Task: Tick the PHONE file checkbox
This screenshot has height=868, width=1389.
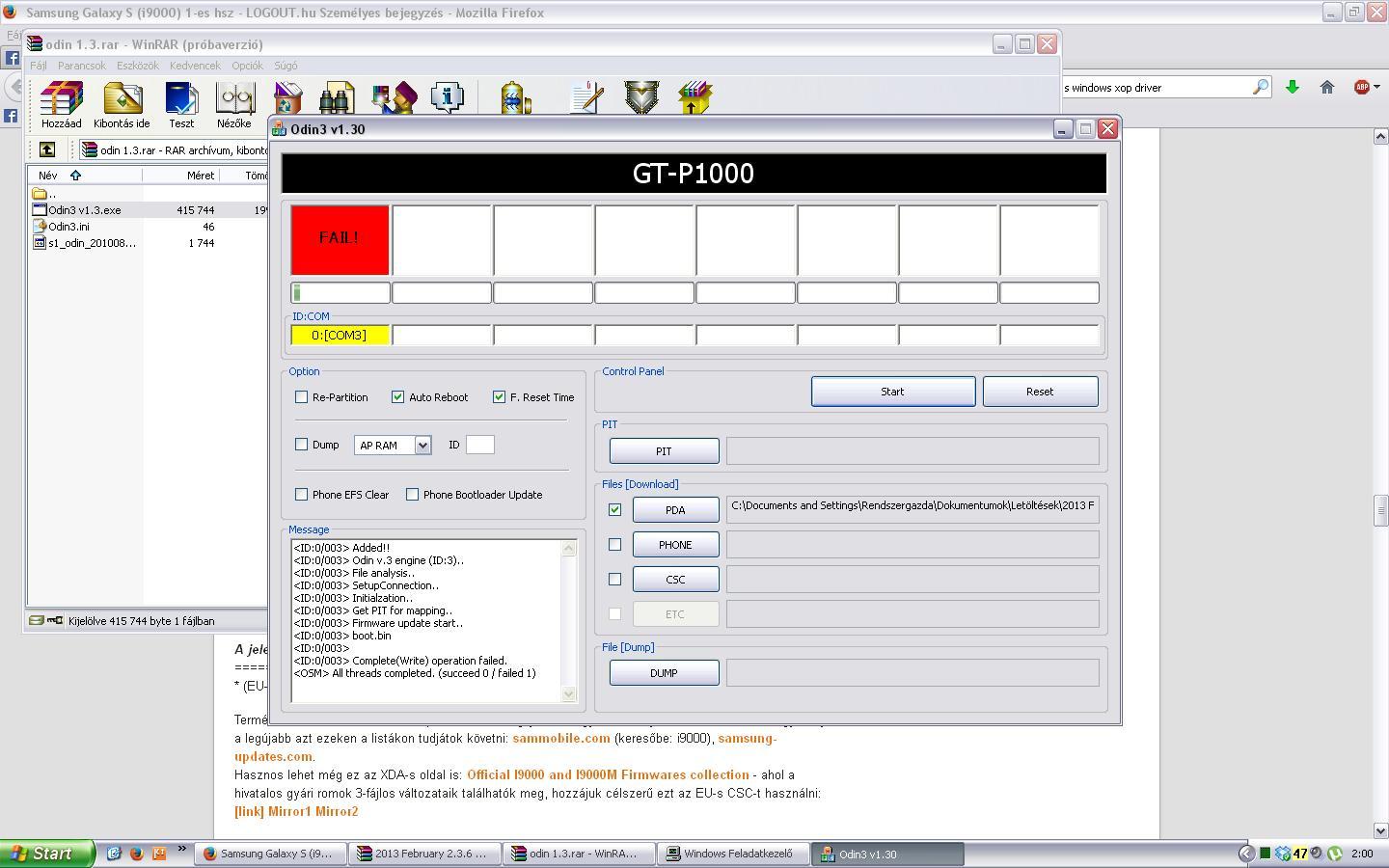Action: click(614, 544)
